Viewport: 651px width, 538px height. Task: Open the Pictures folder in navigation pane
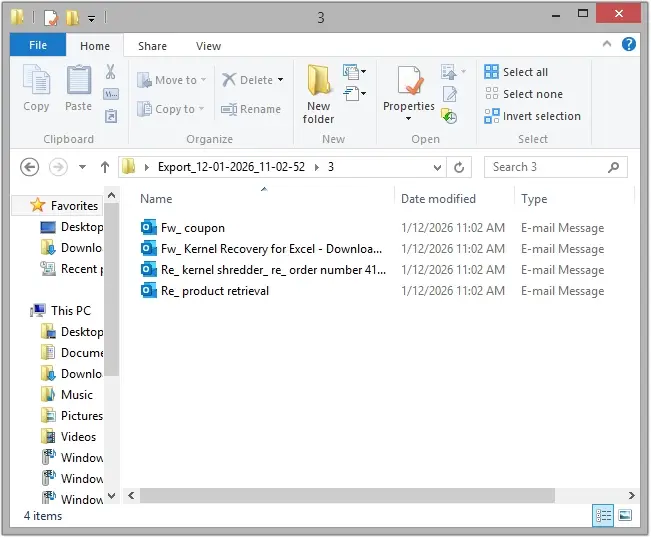pyautogui.click(x=72, y=416)
